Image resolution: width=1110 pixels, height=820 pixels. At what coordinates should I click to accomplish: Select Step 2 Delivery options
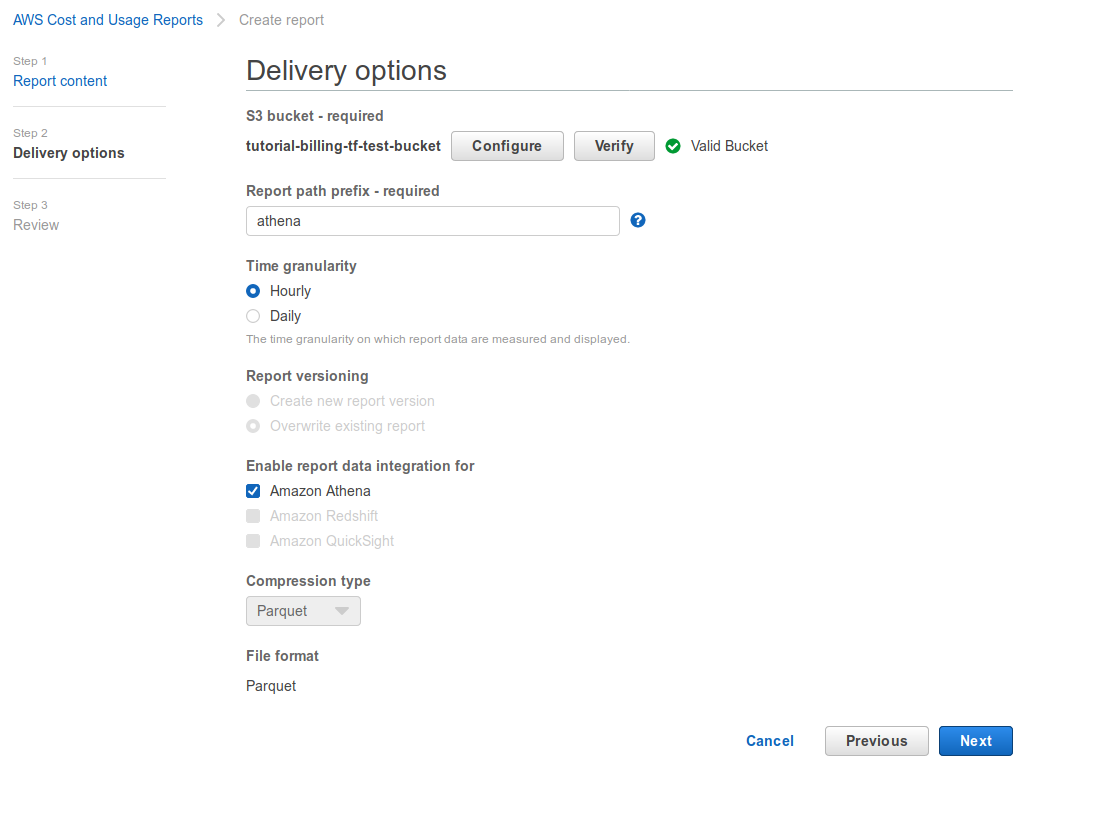[x=69, y=153]
